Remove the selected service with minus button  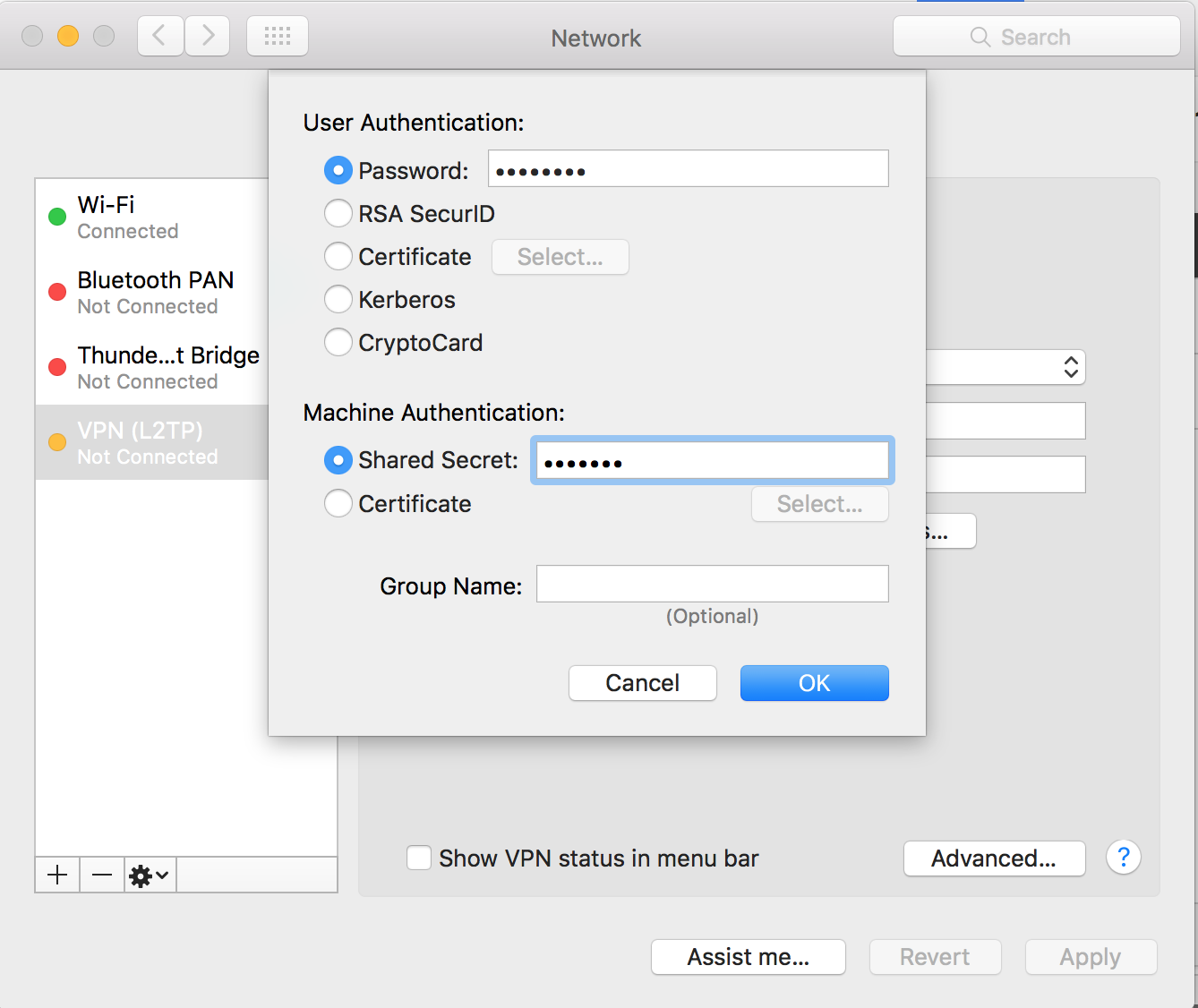(x=102, y=875)
